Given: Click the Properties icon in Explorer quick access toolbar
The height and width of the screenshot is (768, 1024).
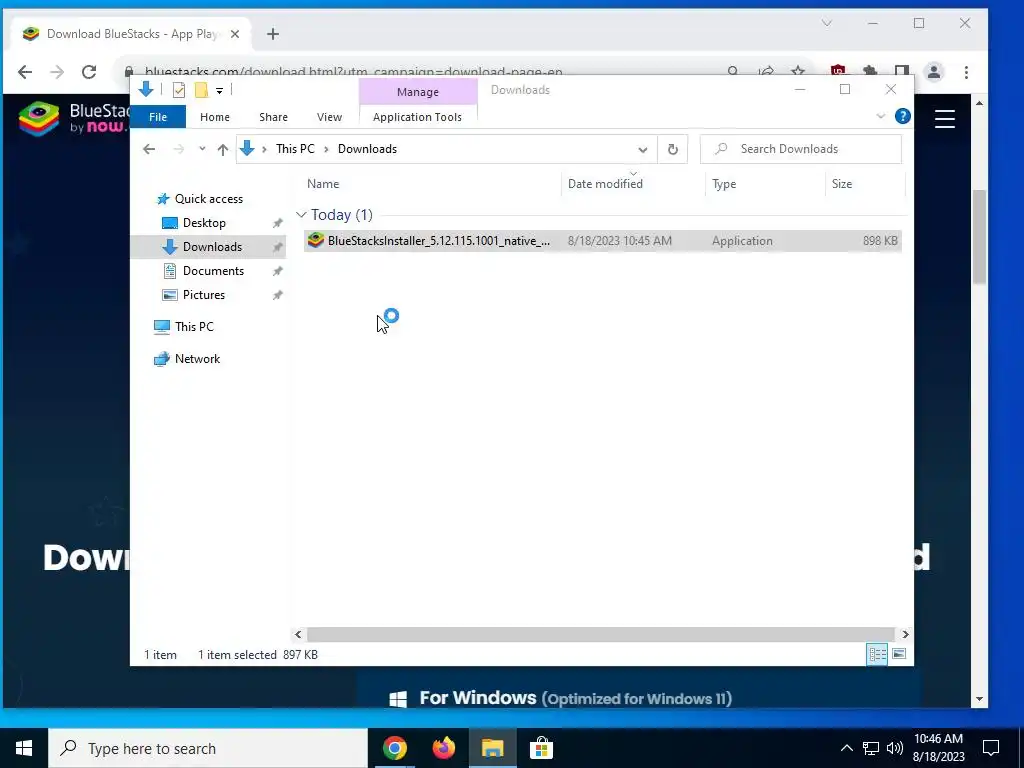Looking at the screenshot, I should 178,90.
